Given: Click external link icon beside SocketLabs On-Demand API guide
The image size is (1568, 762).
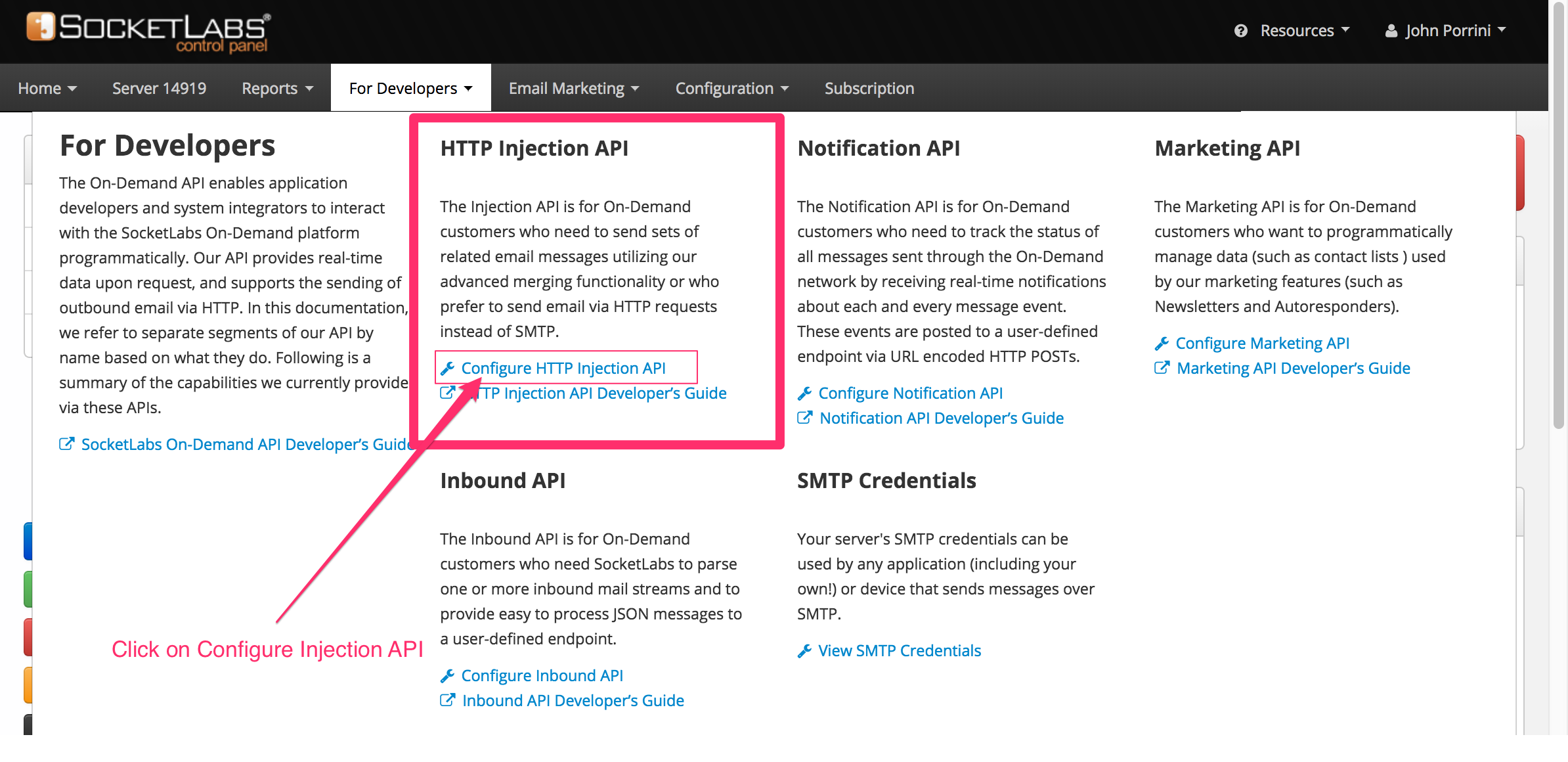Looking at the screenshot, I should pos(67,444).
